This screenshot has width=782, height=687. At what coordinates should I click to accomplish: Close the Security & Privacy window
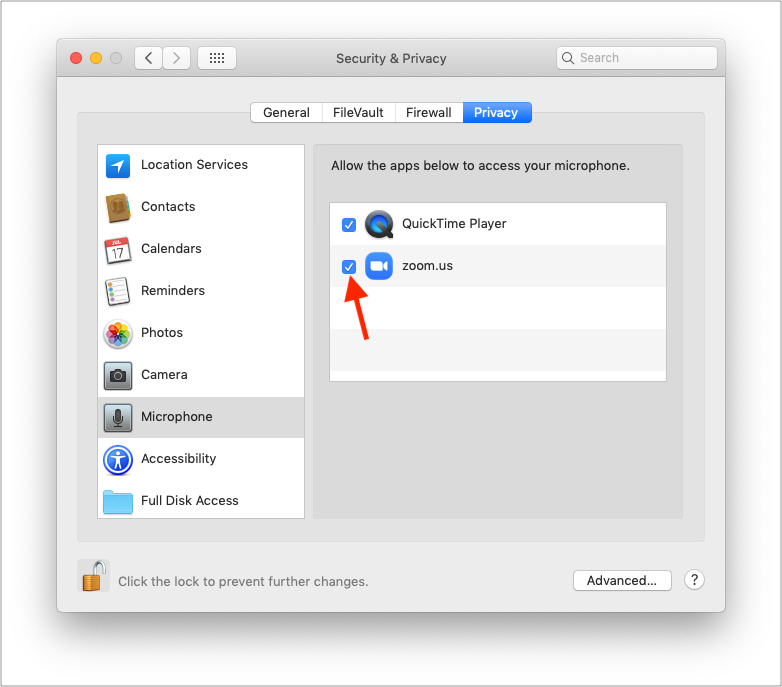[x=76, y=58]
